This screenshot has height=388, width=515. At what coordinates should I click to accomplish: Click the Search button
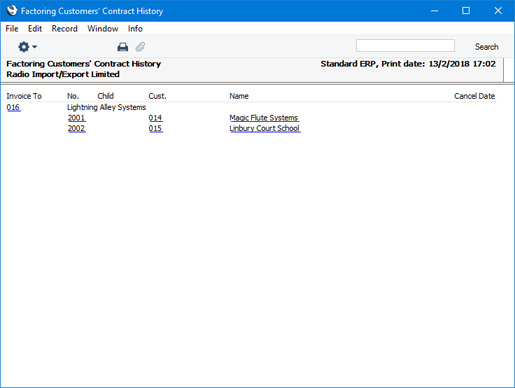(x=486, y=47)
